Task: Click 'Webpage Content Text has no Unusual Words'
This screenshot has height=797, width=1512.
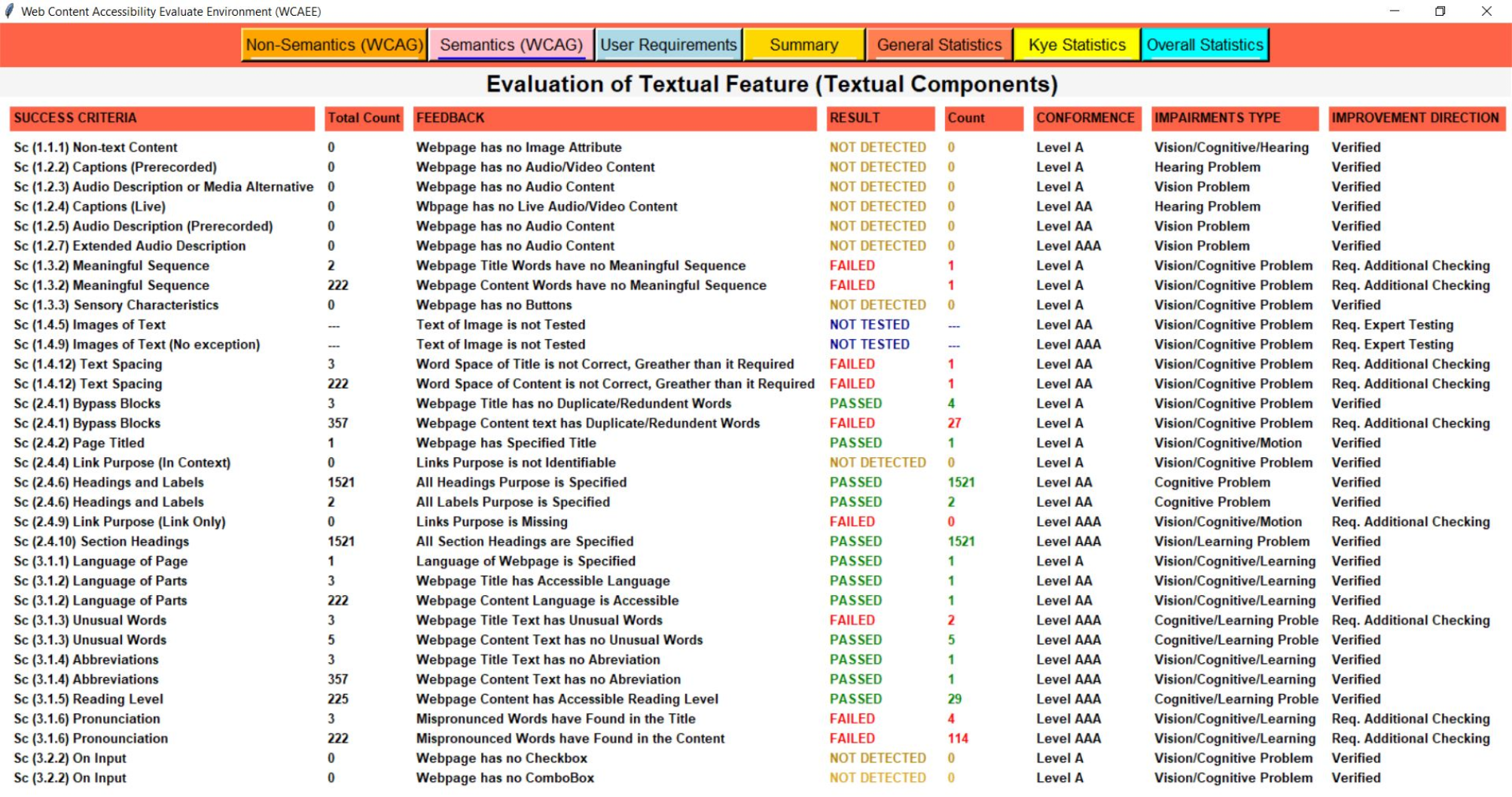Action: [x=559, y=640]
